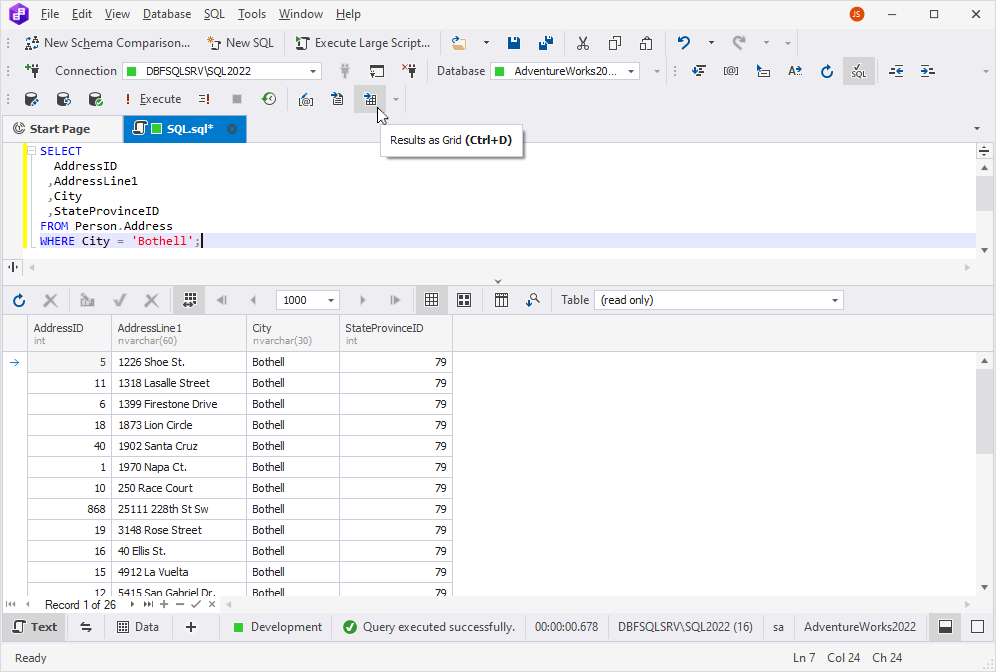
Task: Close the SQL.sql tab
Action: click(x=232, y=129)
